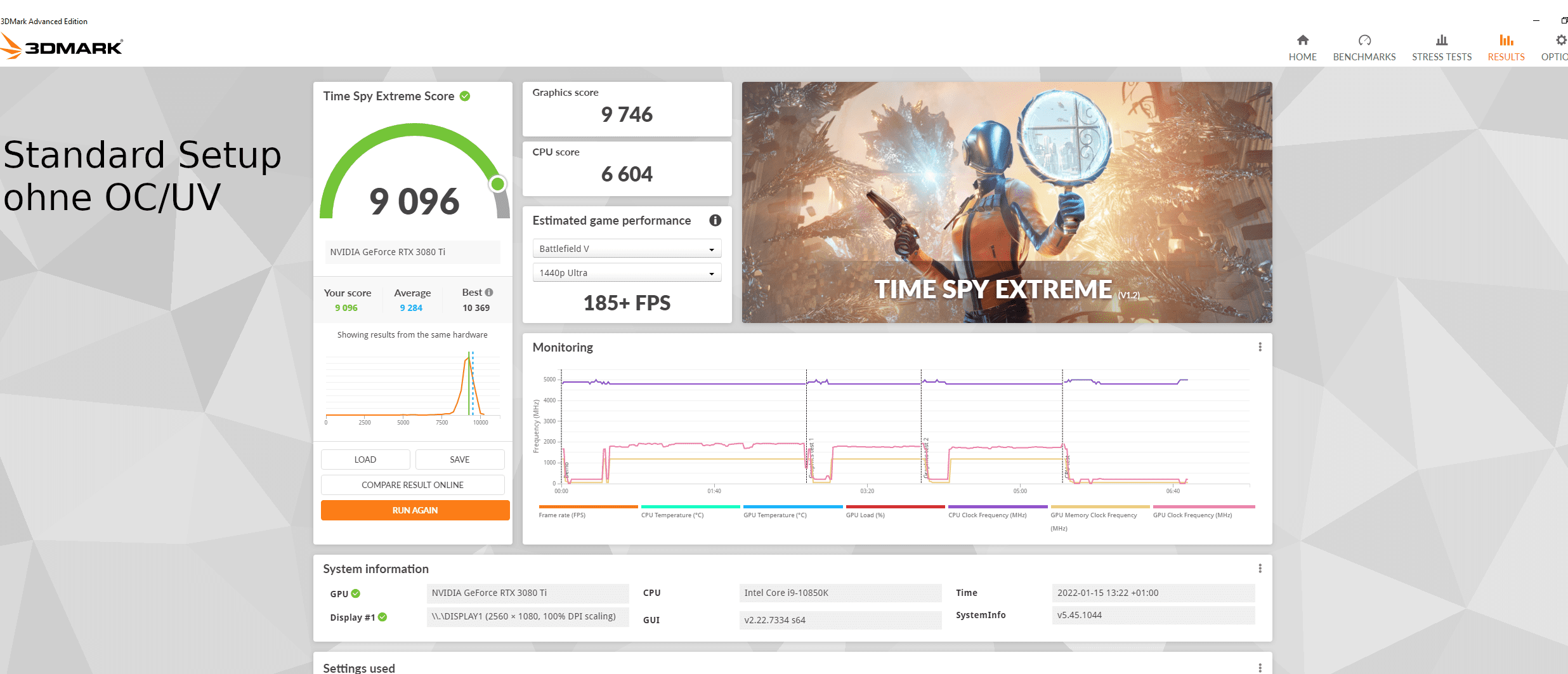
Task: Open the HOME tab
Action: coord(1302,48)
